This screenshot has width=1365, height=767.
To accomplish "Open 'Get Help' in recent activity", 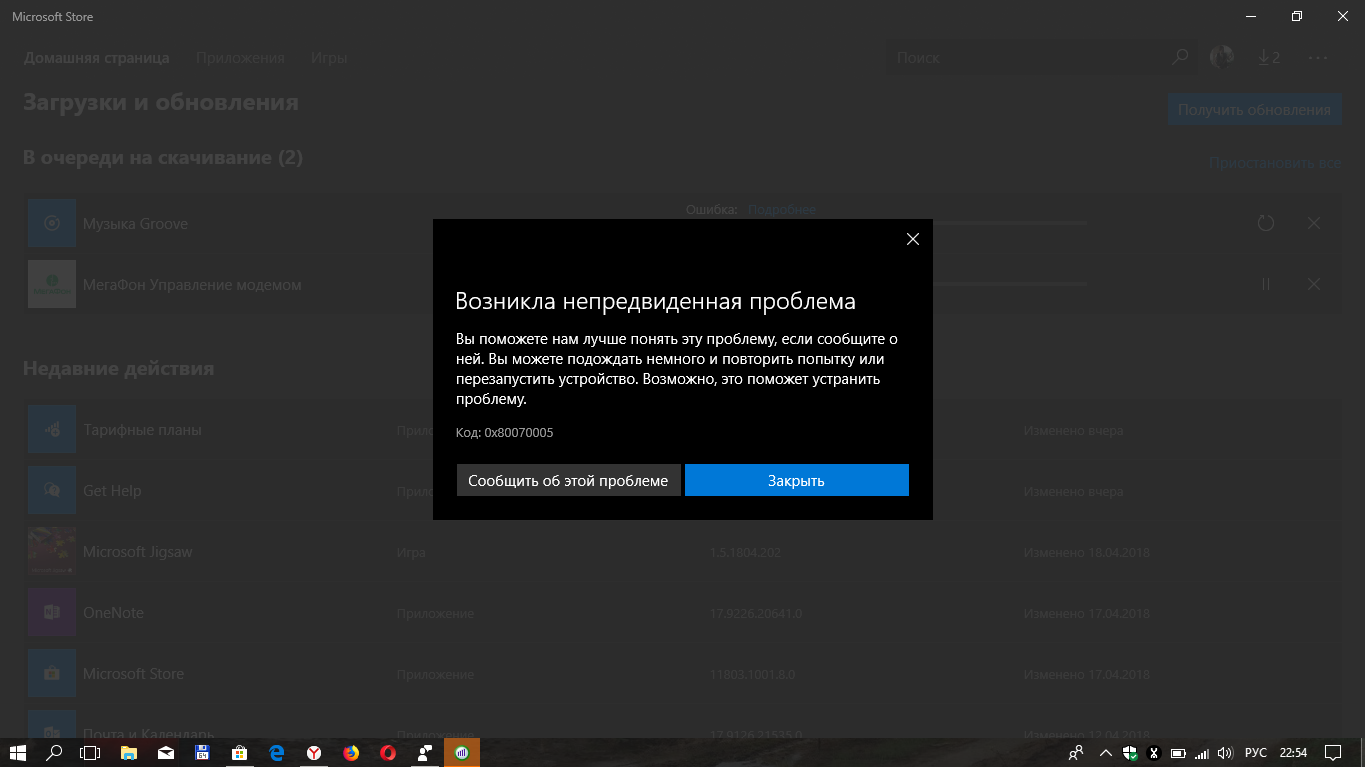I will [682, 491].
